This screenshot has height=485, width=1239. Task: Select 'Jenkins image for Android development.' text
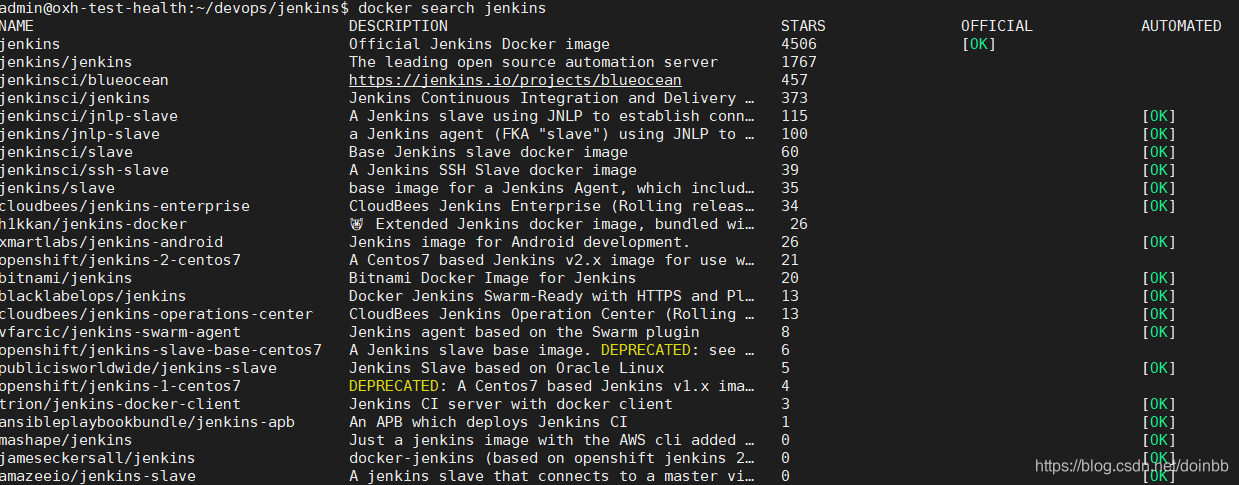[x=520, y=242]
